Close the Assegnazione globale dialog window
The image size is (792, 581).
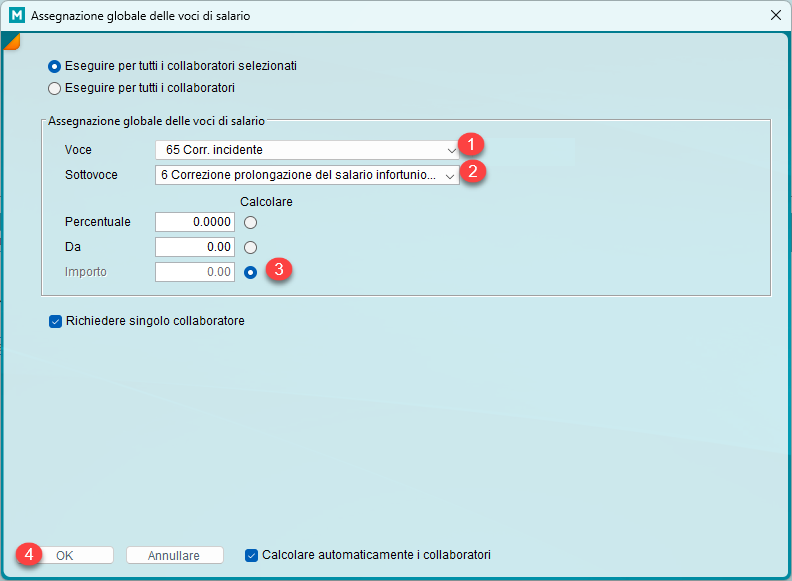click(776, 15)
